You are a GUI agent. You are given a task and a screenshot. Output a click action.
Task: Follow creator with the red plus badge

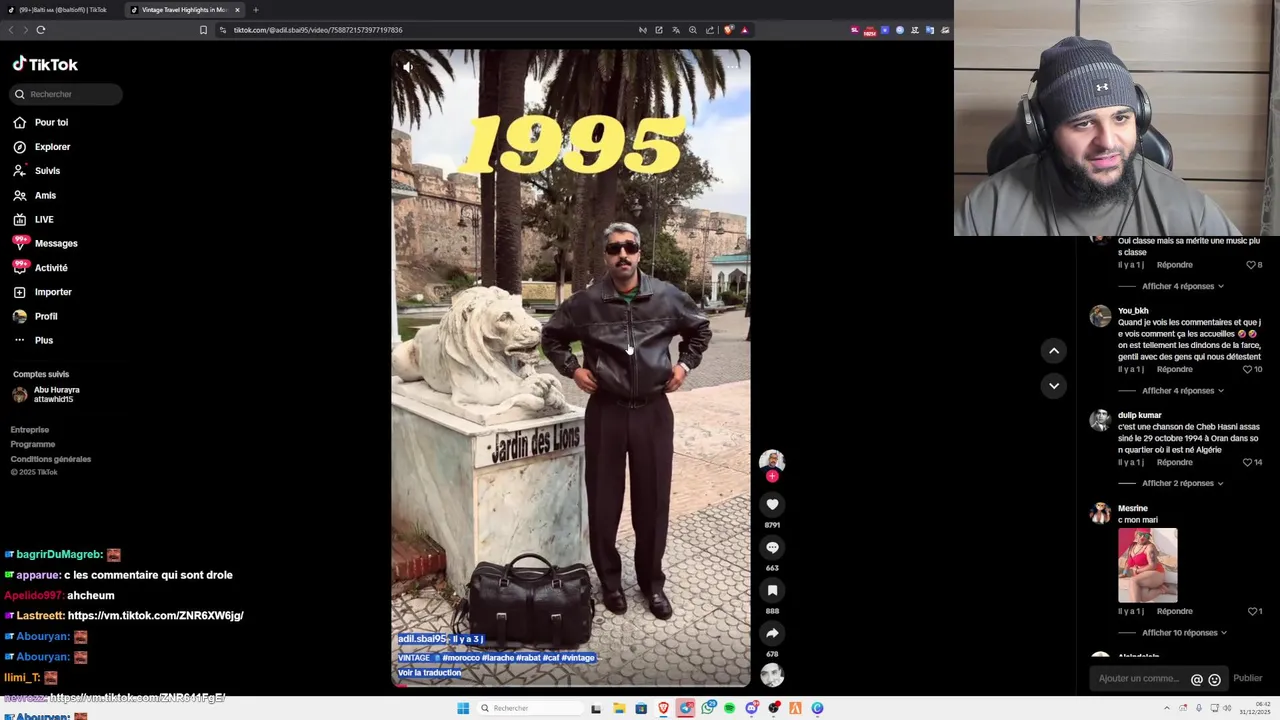772,476
